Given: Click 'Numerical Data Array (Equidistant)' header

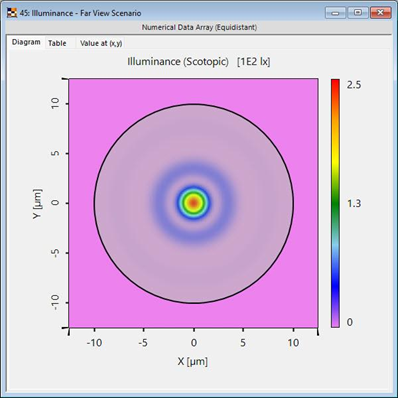Looking at the screenshot, I should 199,27.
